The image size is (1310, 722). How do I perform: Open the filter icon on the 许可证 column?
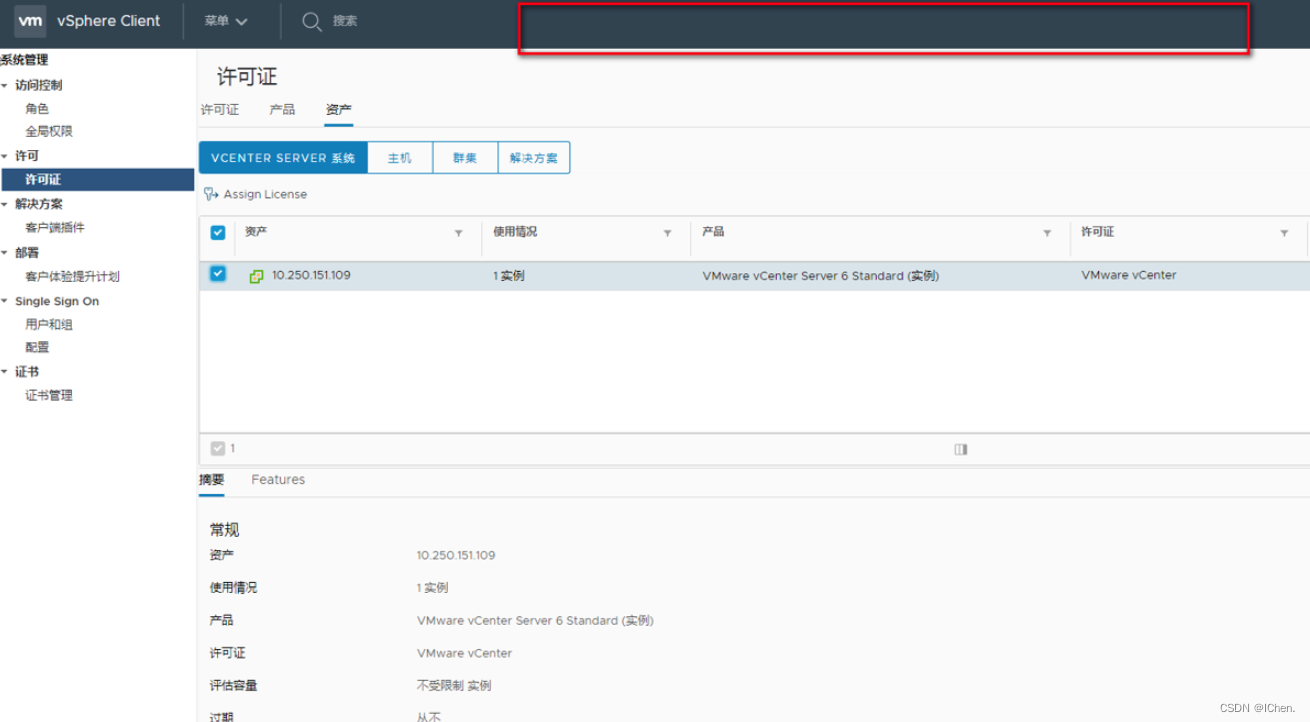1284,232
